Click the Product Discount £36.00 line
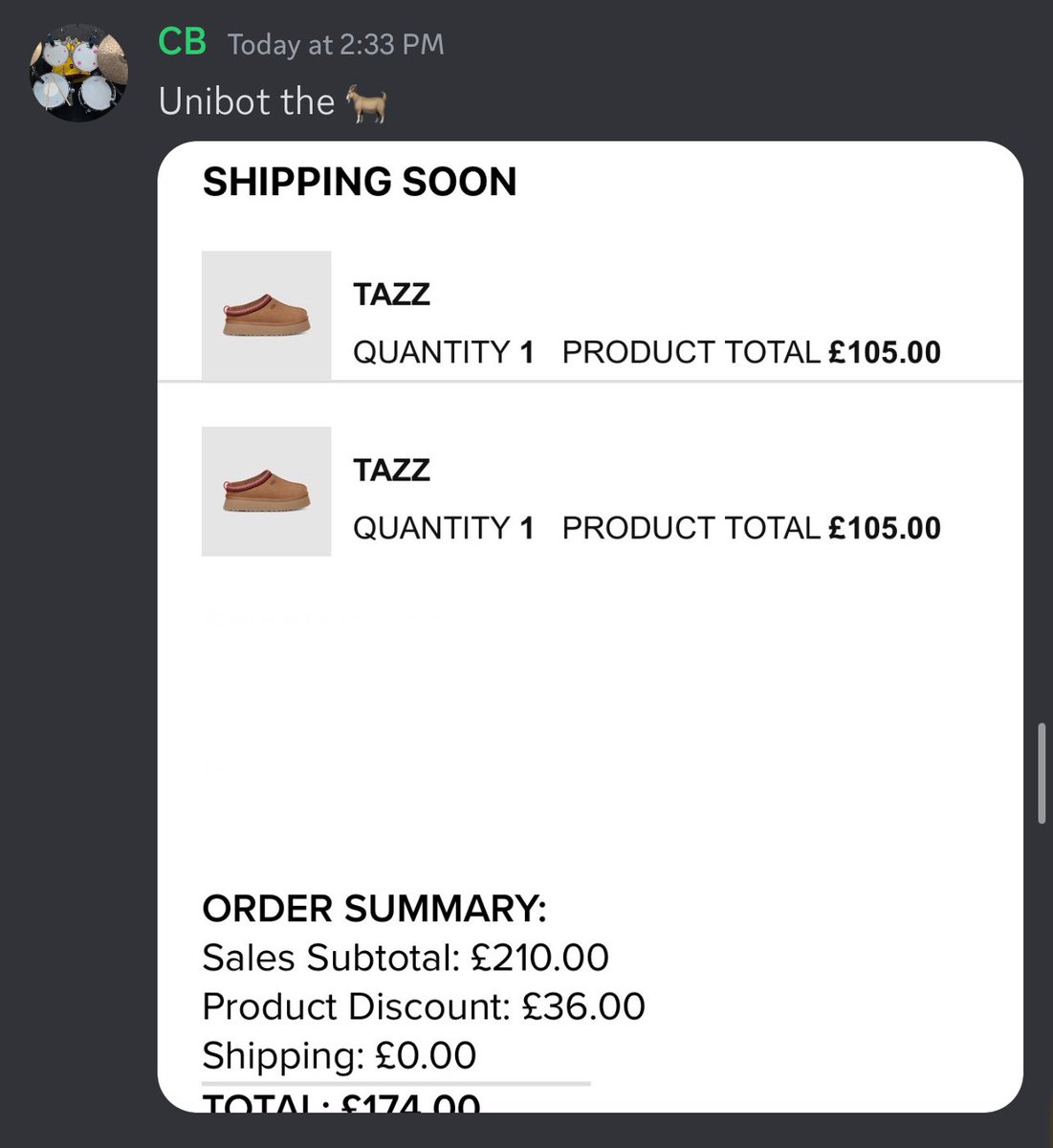 pos(424,1006)
